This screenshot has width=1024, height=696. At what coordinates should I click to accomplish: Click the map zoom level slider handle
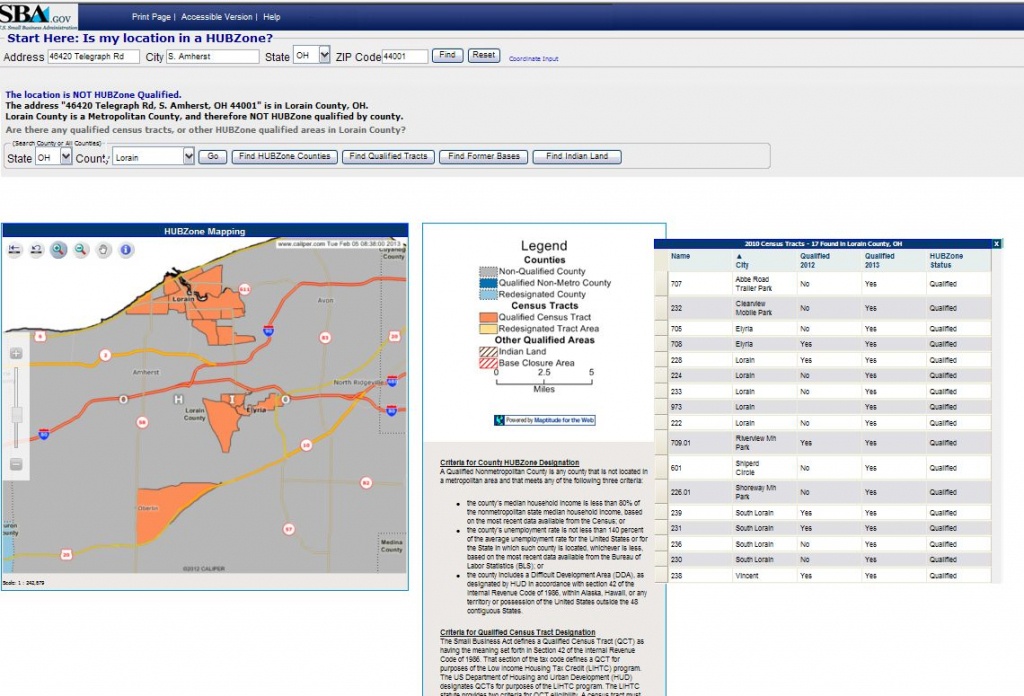[16, 414]
